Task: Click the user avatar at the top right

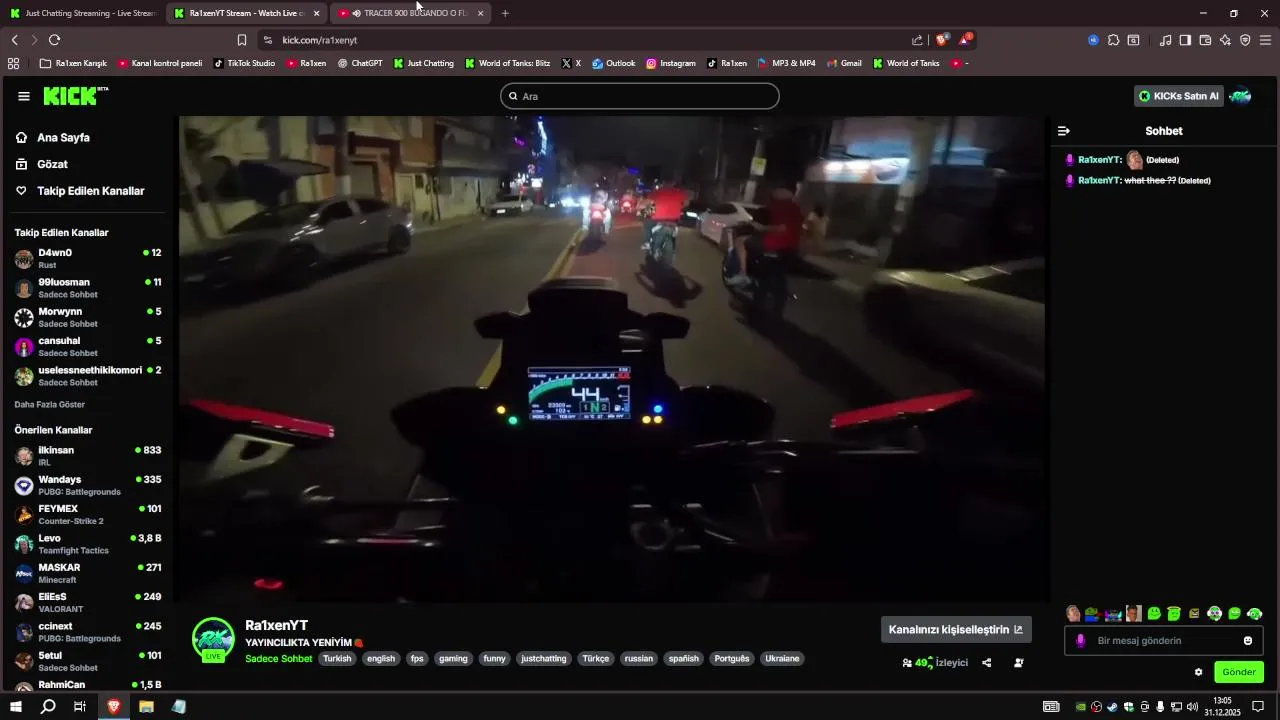Action: tap(1240, 96)
